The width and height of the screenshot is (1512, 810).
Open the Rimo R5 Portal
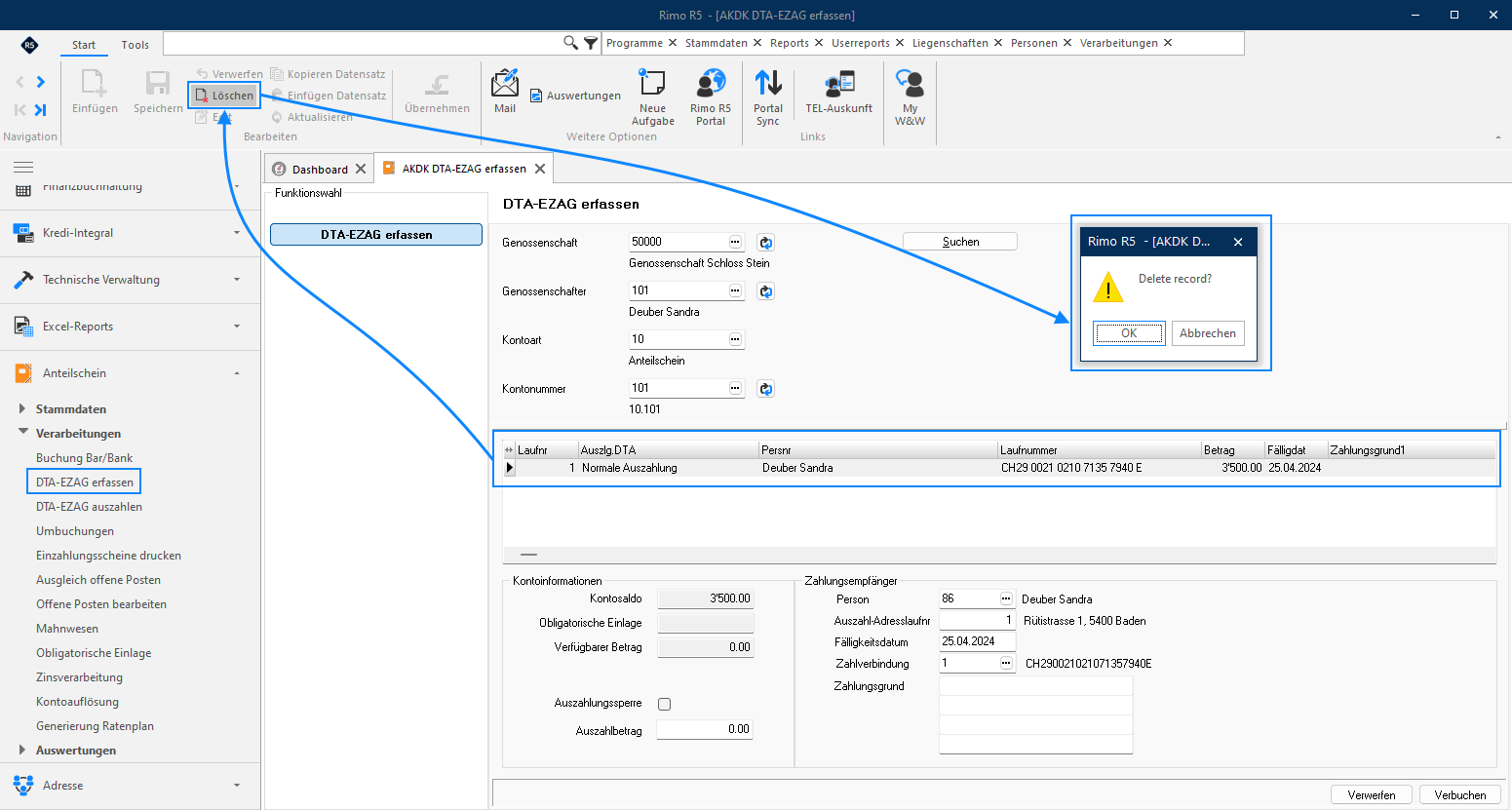click(711, 97)
